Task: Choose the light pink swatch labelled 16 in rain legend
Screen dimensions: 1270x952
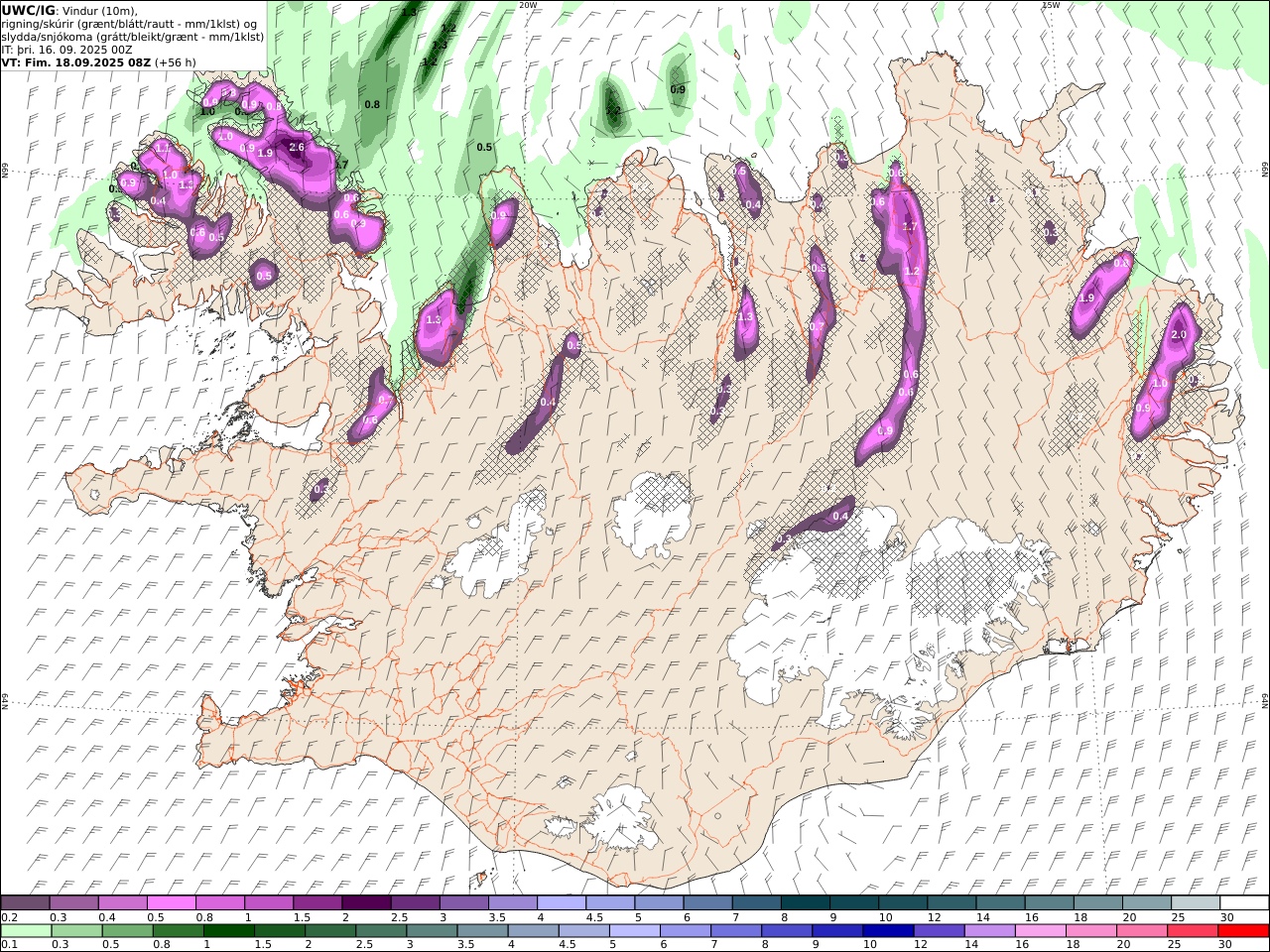Action: pos(1040,930)
